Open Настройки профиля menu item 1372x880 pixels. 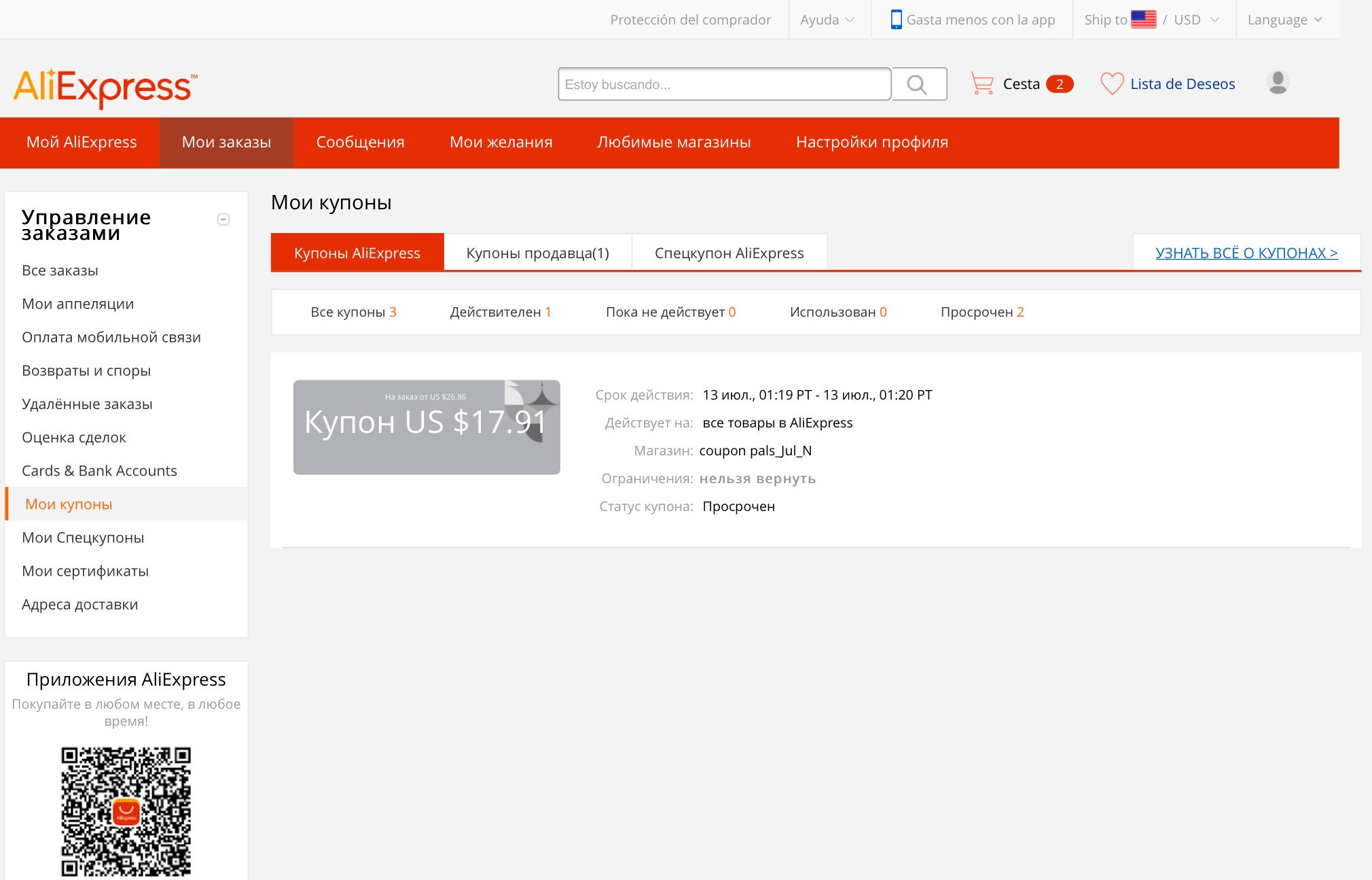click(x=872, y=142)
